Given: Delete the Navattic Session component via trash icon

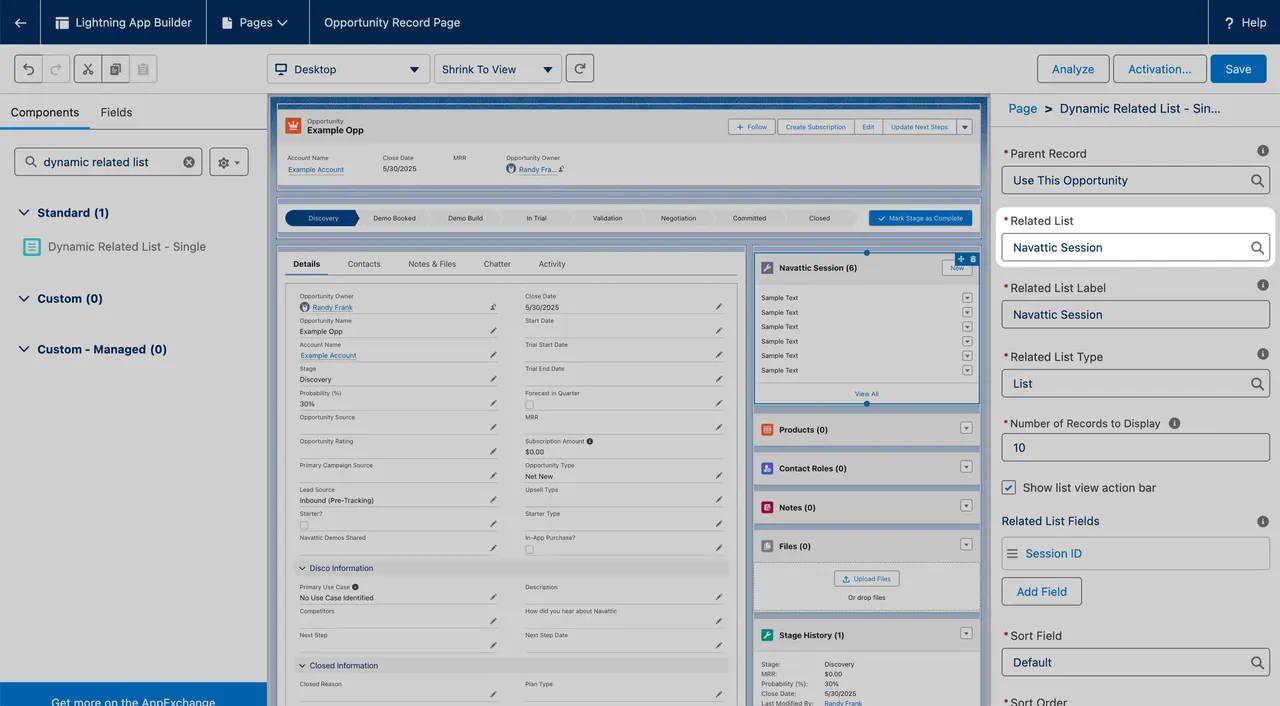Looking at the screenshot, I should coord(973,259).
